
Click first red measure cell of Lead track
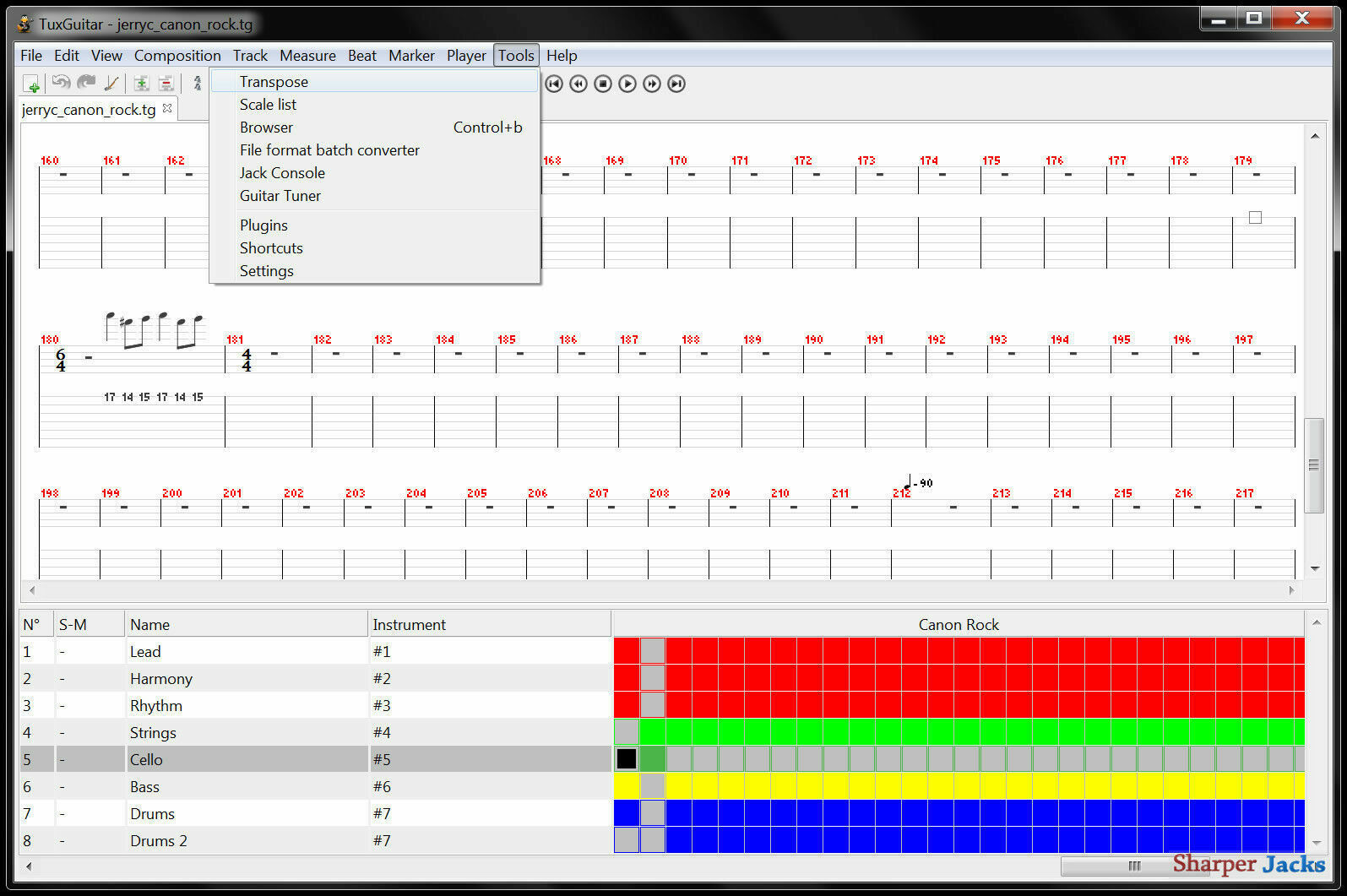pyautogui.click(x=627, y=650)
